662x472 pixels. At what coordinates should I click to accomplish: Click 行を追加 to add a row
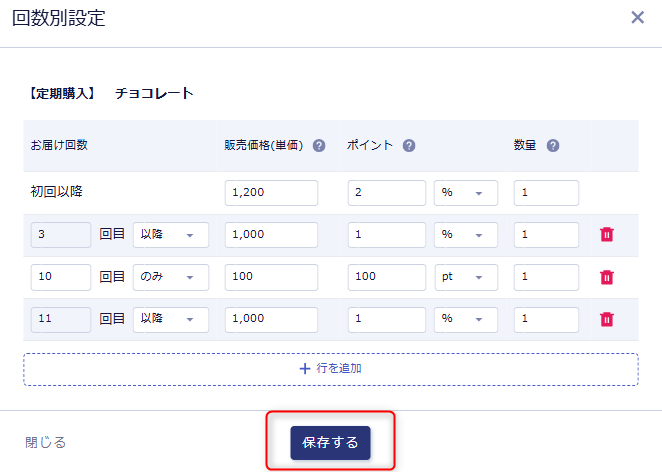[x=331, y=368]
